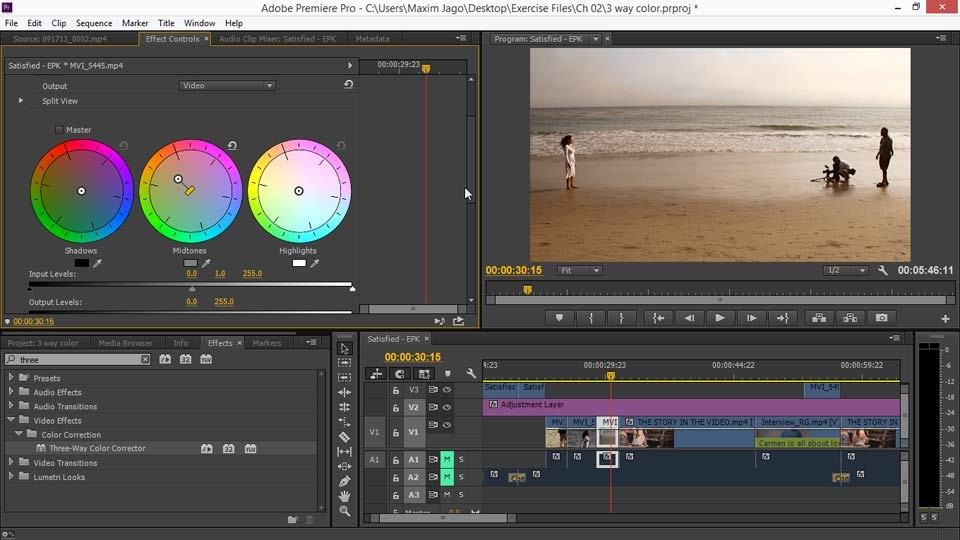Click the Extract button in Program monitor
960x540 pixels.
[850, 318]
